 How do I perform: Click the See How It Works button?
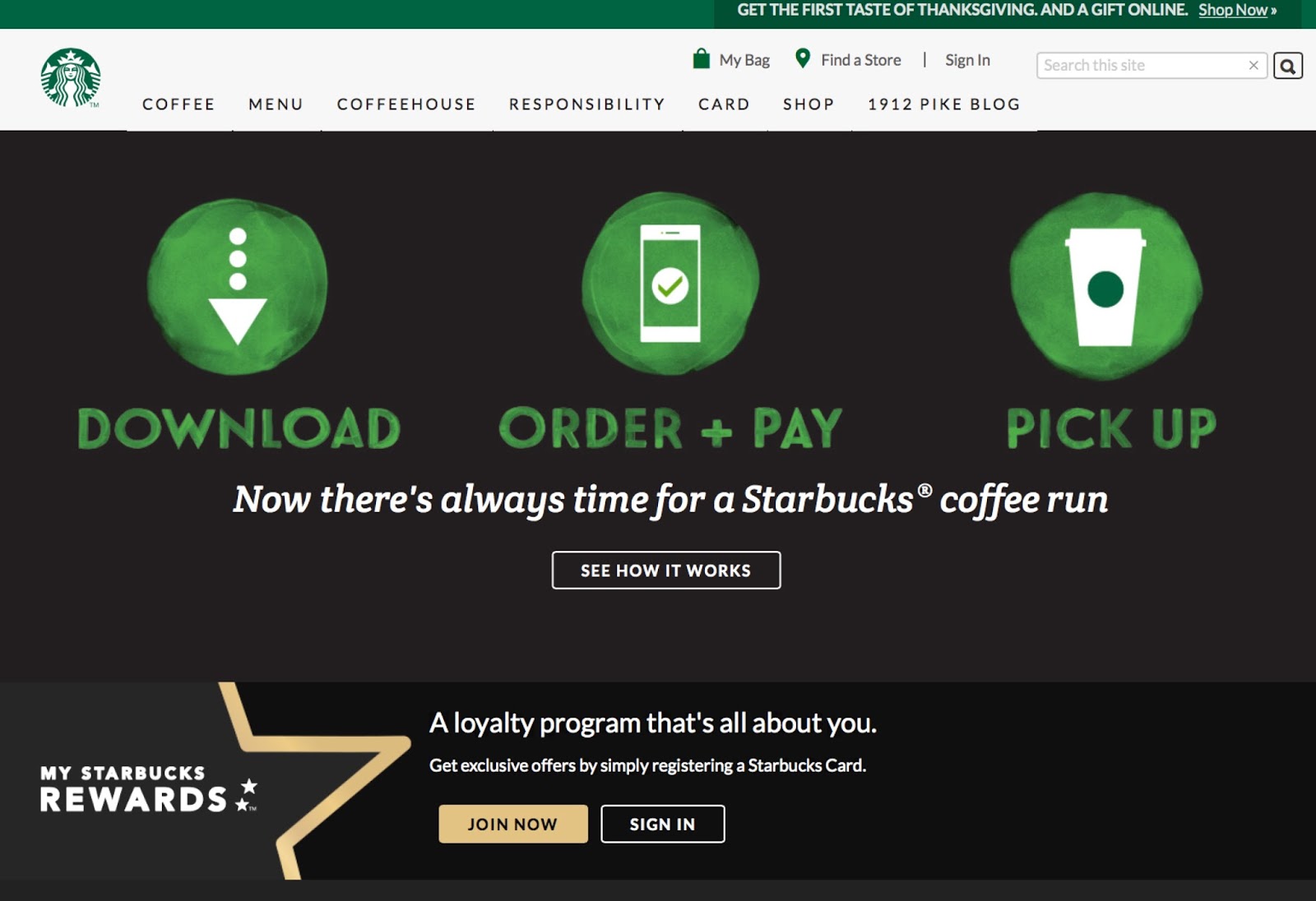[666, 570]
